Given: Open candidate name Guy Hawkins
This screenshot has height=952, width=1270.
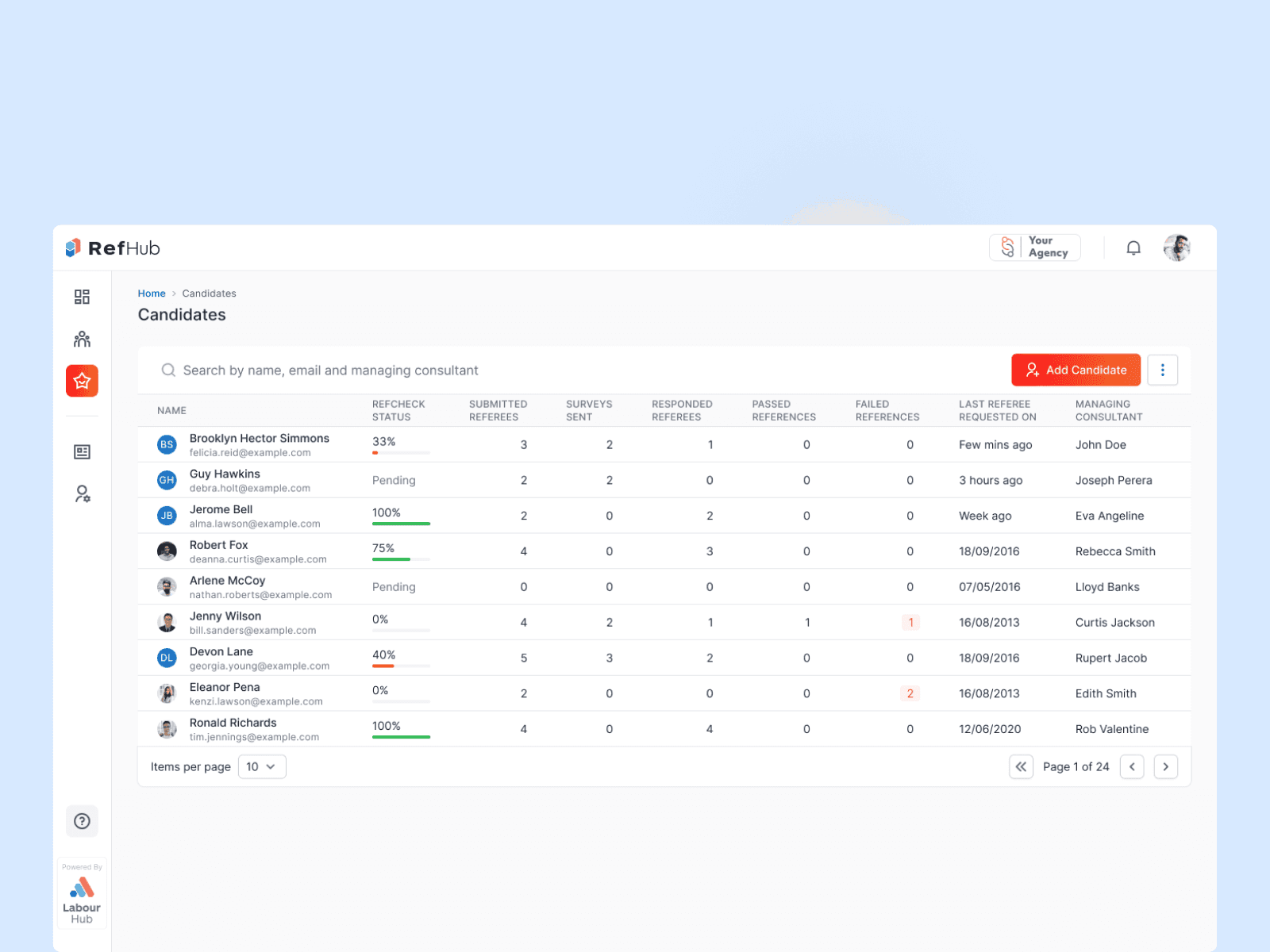Looking at the screenshot, I should pyautogui.click(x=225, y=474).
